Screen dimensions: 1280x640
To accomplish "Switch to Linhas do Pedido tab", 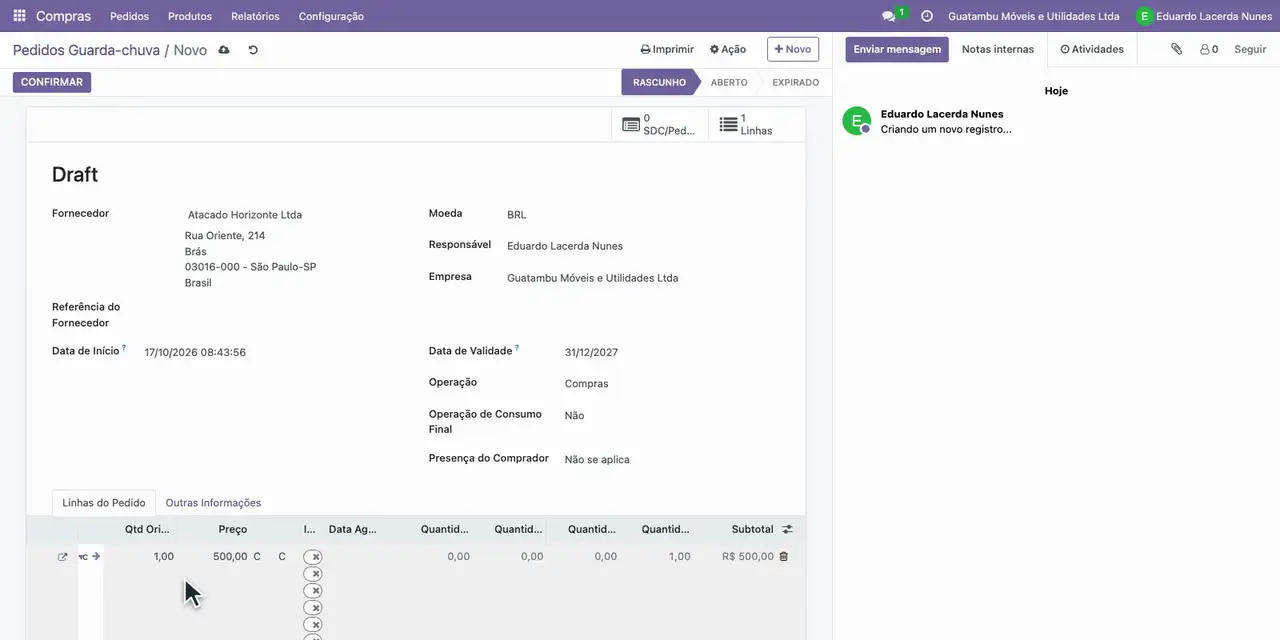I will click(104, 503).
